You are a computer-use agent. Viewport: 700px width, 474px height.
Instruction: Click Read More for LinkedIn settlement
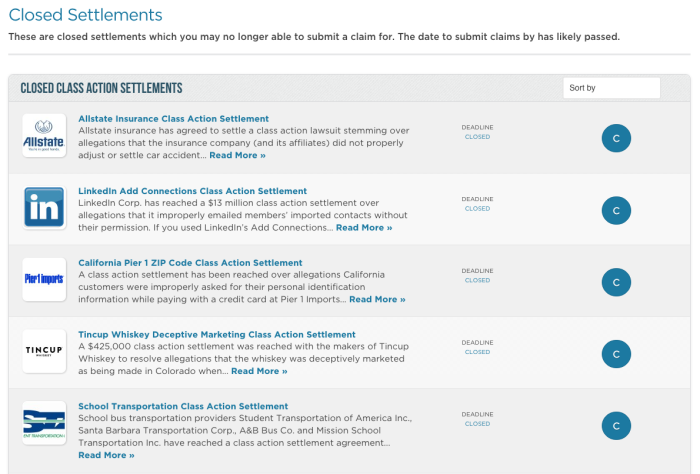pos(364,228)
